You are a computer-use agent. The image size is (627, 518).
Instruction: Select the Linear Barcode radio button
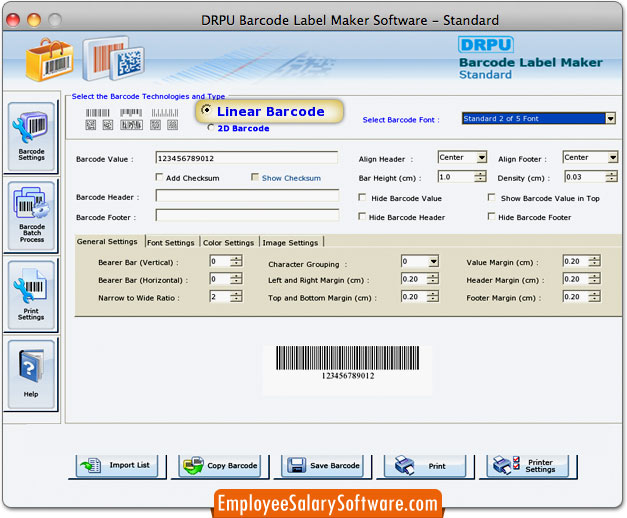coord(206,110)
